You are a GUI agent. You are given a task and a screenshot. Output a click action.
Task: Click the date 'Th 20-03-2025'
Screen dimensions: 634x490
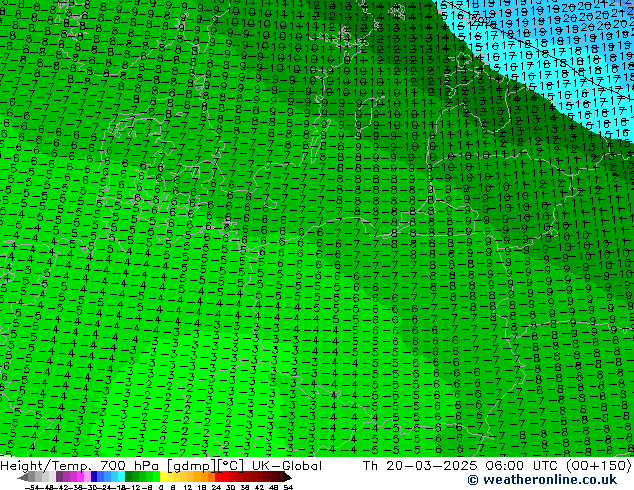[x=420, y=466]
